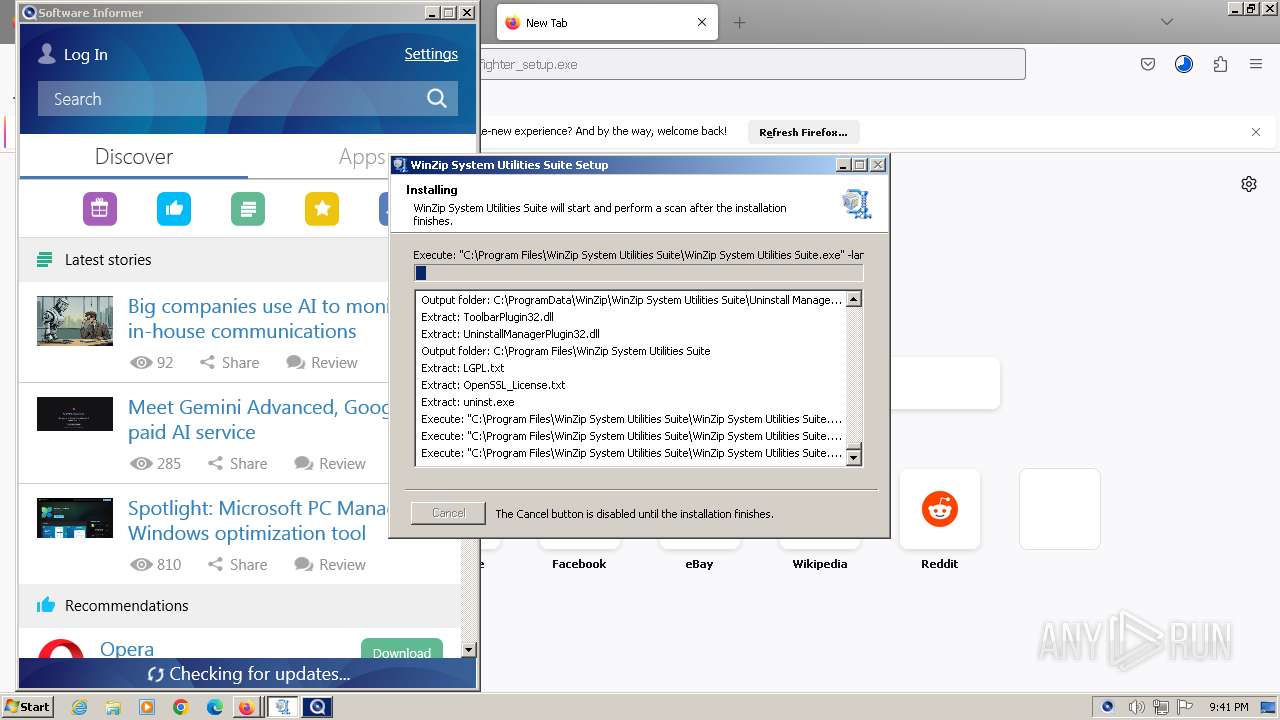Close the New Tab tab
1280x720 pixels.
[702, 22]
